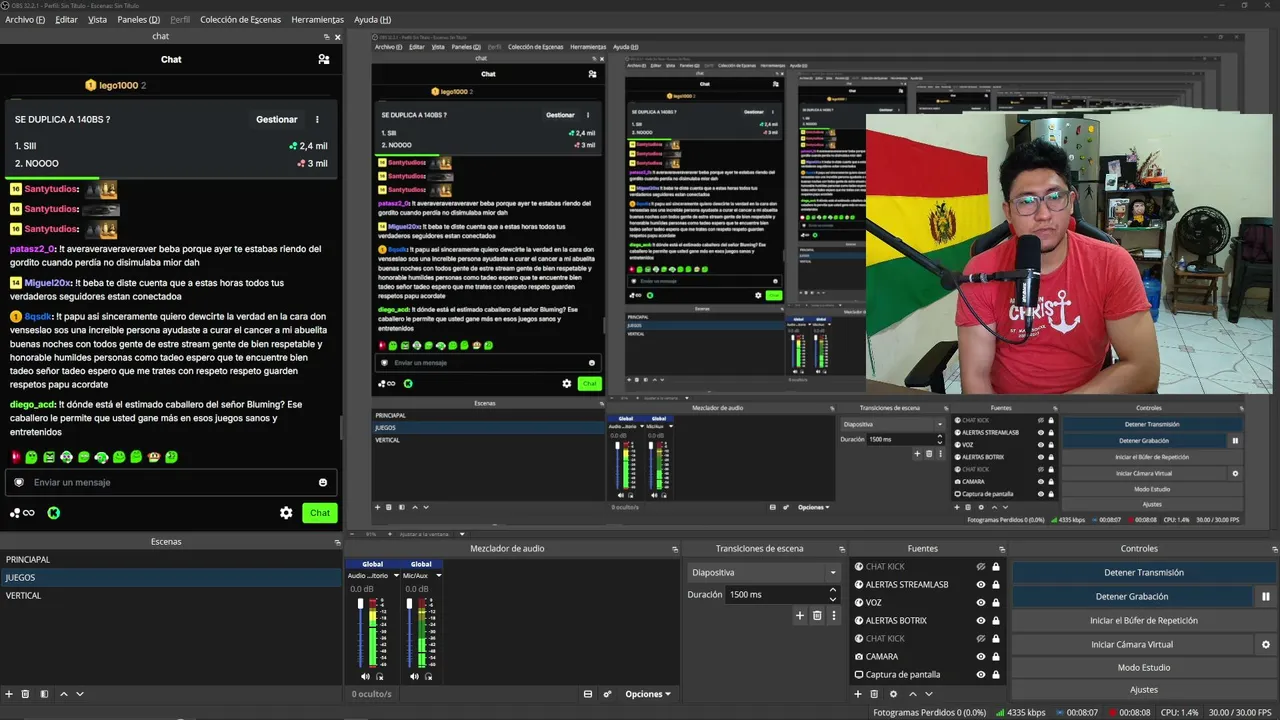Click Gestionar on the poll
The height and width of the screenshot is (720, 1280).
point(277,119)
